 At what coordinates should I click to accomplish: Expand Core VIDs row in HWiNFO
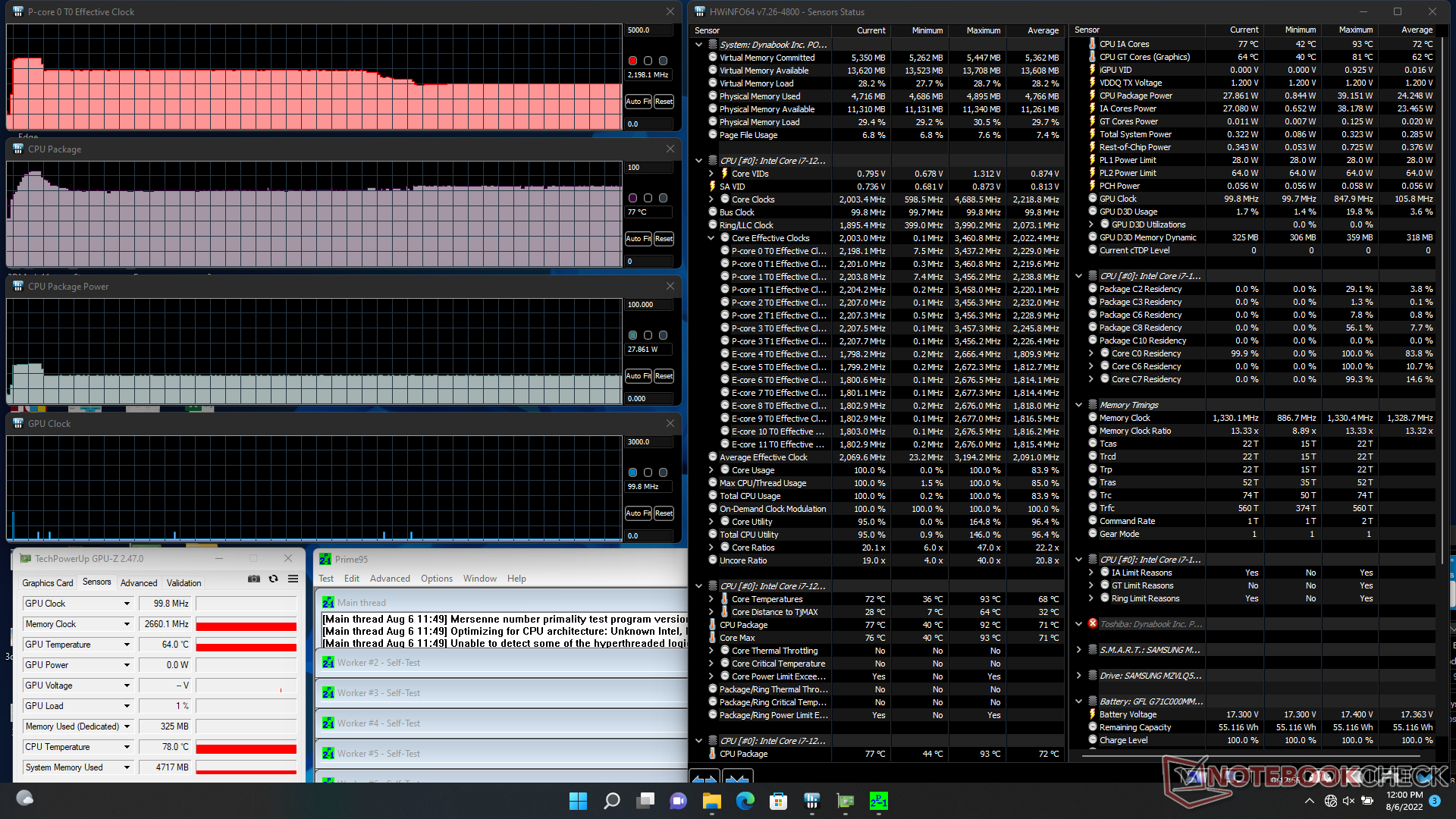[x=711, y=174]
